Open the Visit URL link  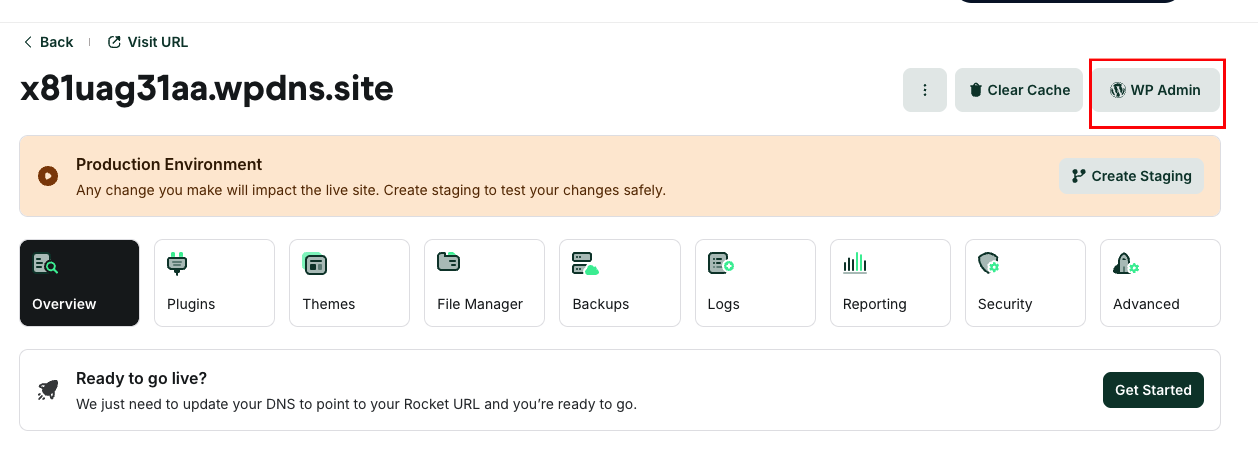[148, 42]
